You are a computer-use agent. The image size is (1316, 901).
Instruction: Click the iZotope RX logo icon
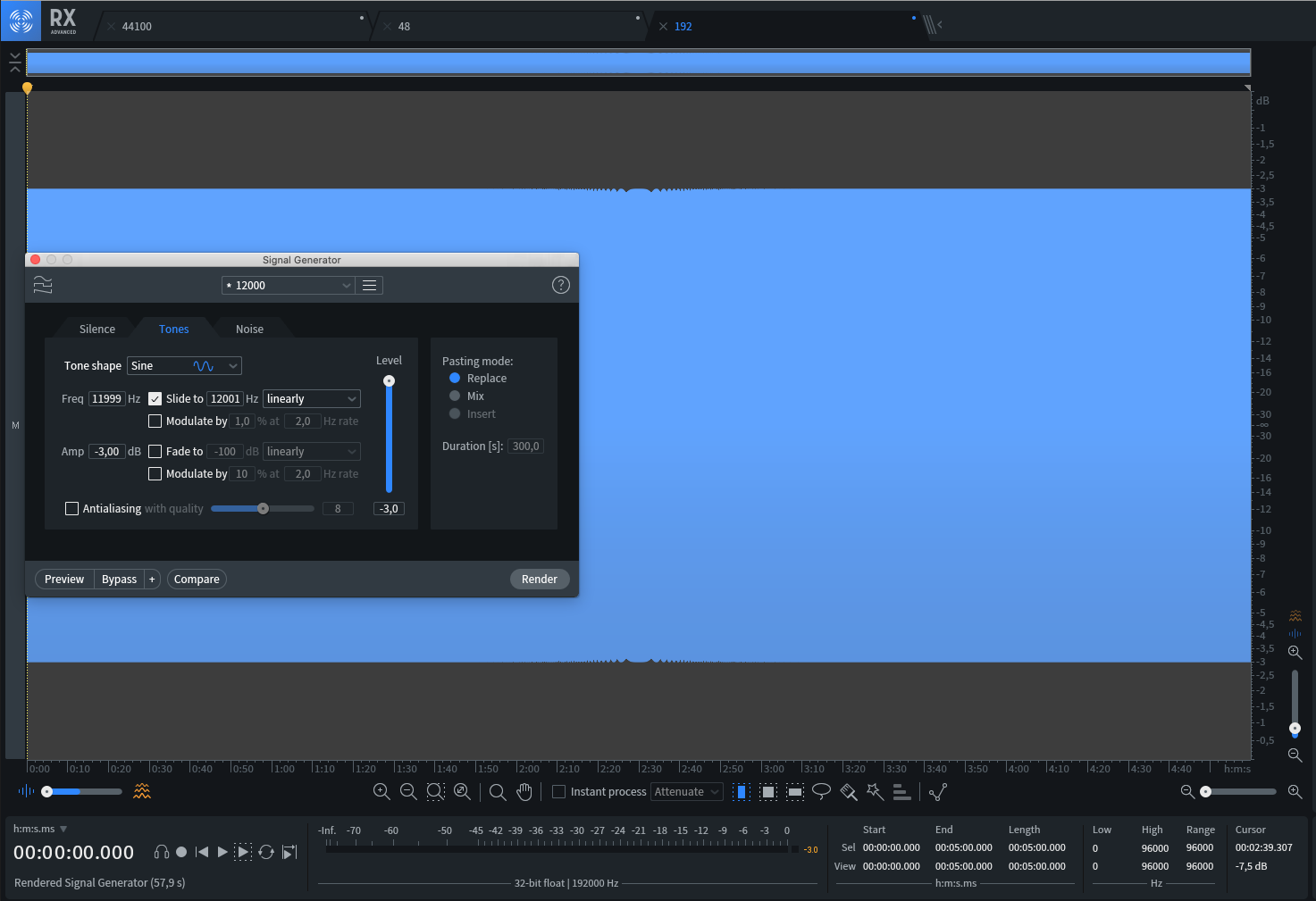21,20
